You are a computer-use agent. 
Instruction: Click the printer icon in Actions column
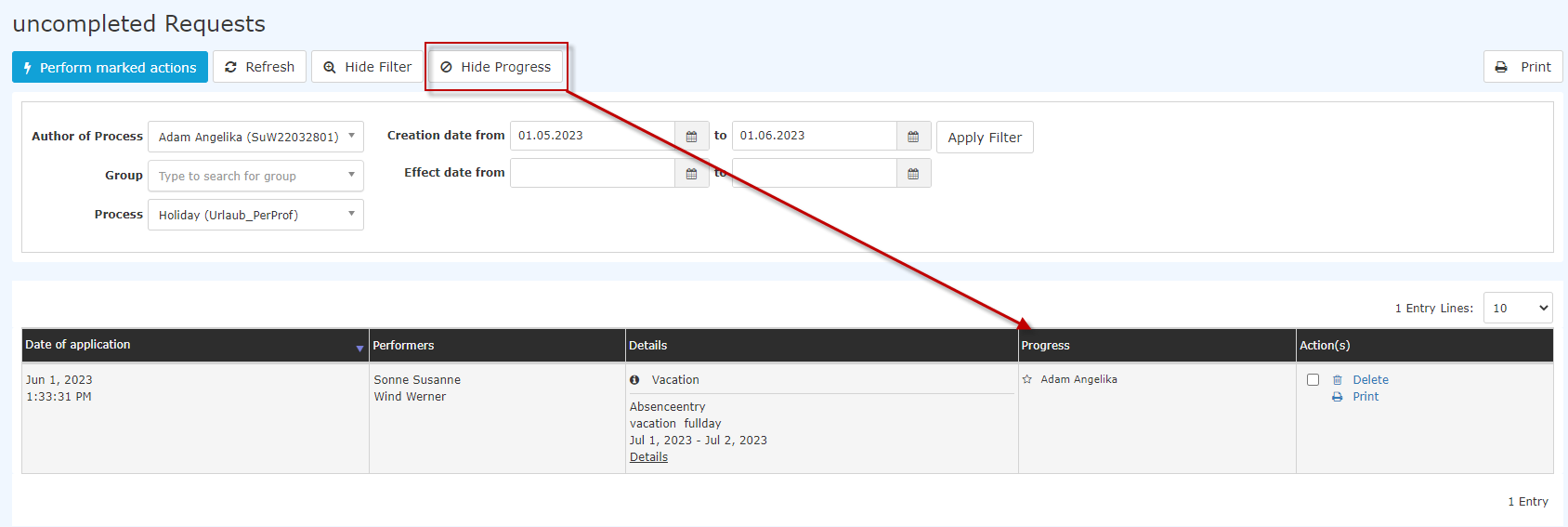1338,397
